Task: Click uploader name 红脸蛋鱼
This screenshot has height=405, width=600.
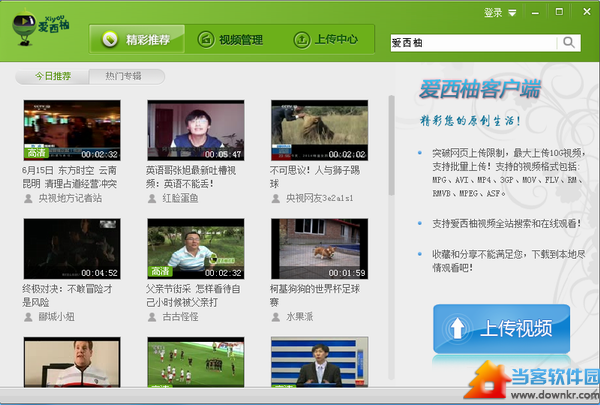Action: click(180, 198)
